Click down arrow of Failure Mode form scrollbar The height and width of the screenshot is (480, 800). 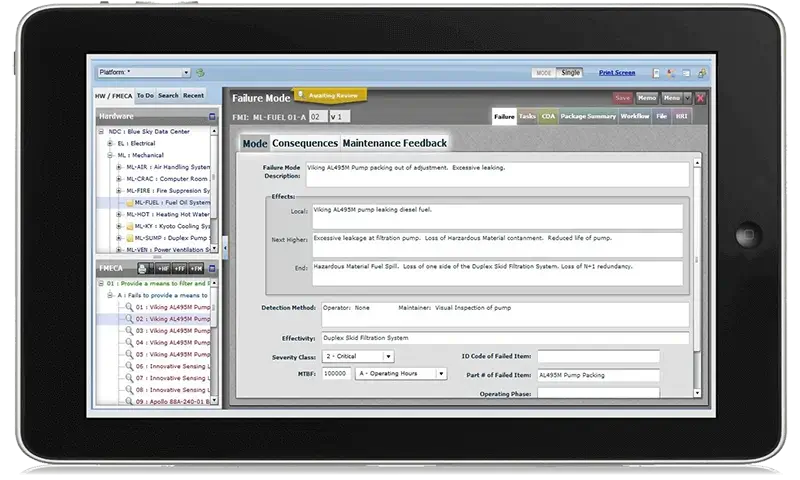click(697, 393)
